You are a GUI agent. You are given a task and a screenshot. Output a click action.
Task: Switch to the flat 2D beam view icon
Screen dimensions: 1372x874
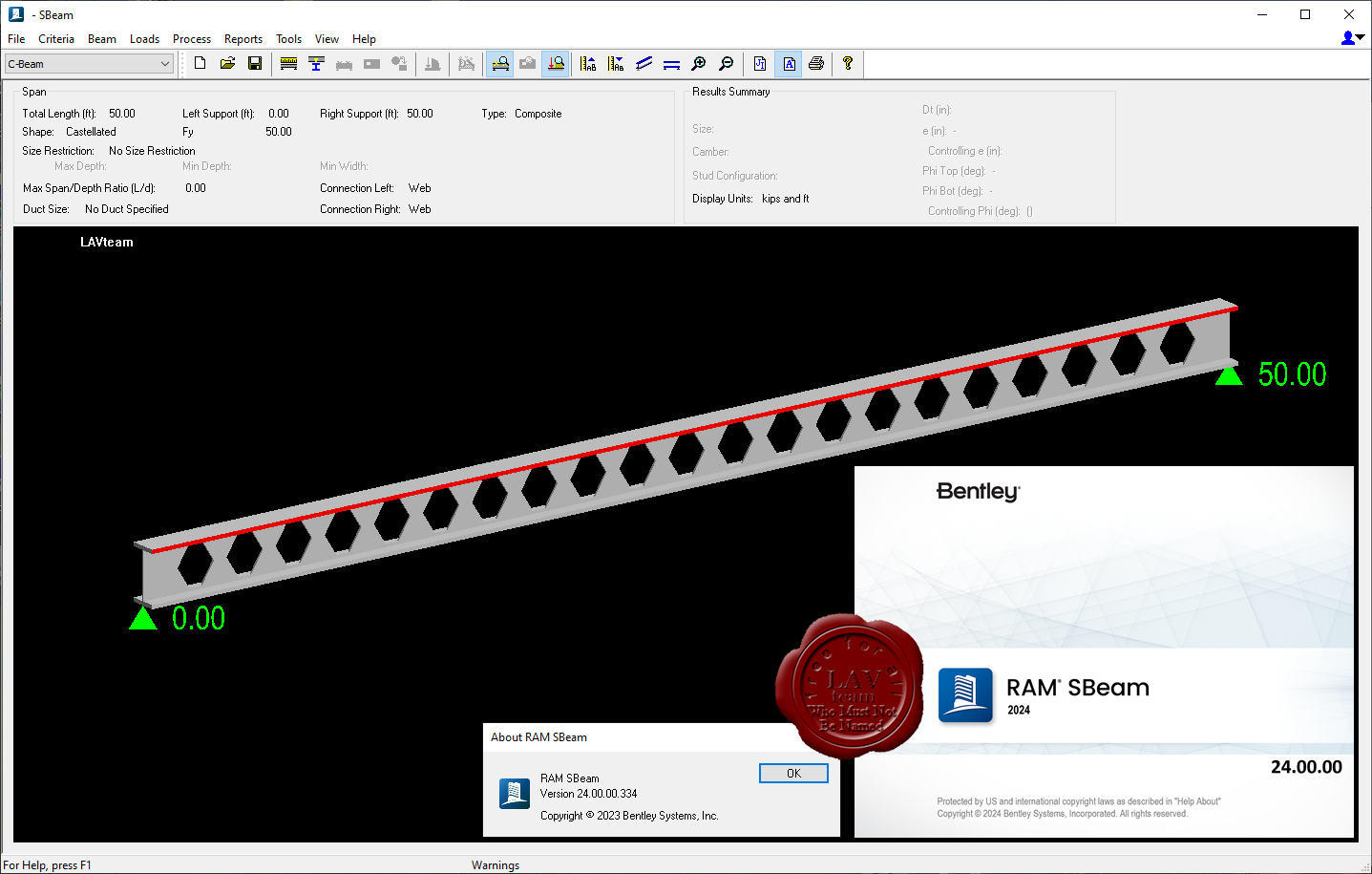tap(671, 64)
